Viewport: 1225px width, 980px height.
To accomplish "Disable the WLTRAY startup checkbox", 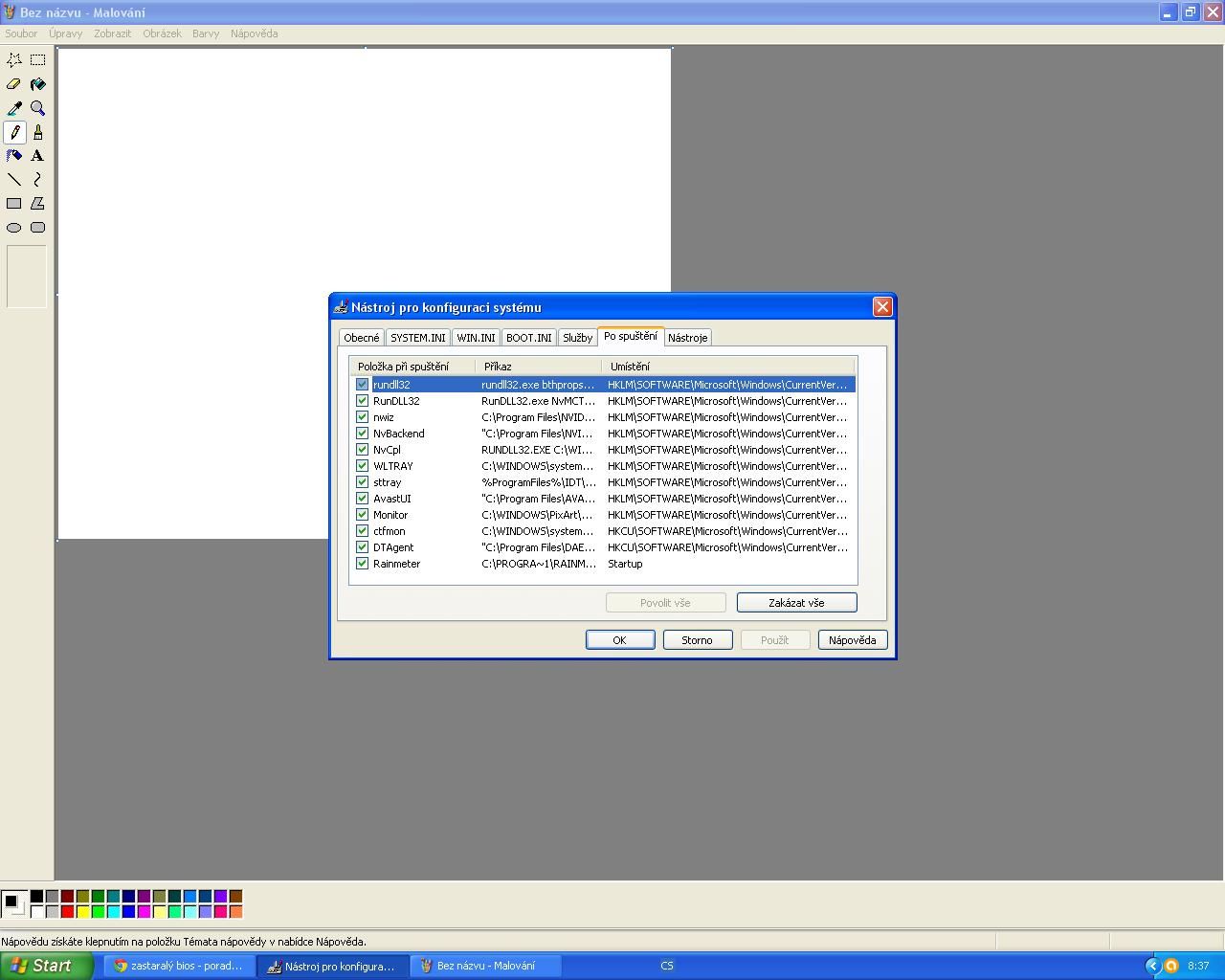I will tap(363, 466).
